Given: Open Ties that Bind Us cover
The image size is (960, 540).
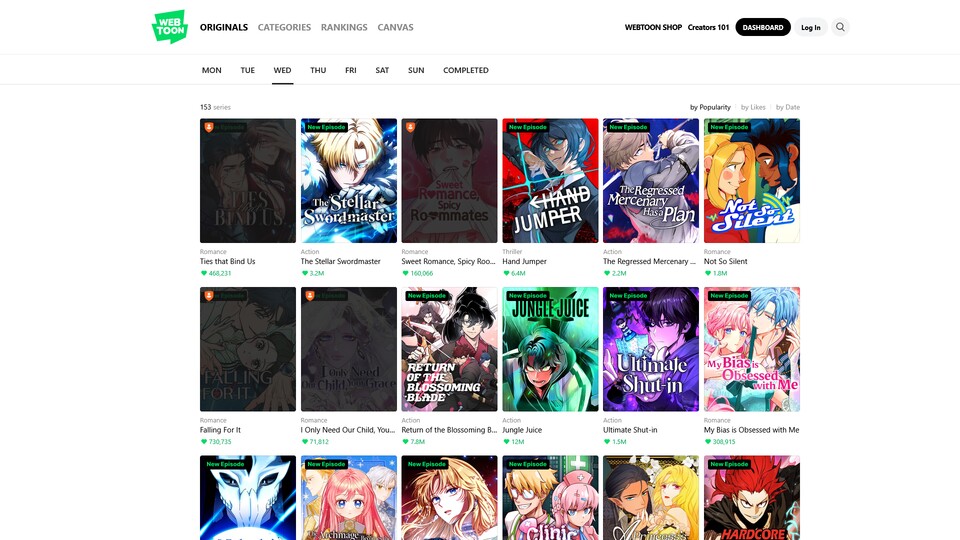Looking at the screenshot, I should 247,181.
